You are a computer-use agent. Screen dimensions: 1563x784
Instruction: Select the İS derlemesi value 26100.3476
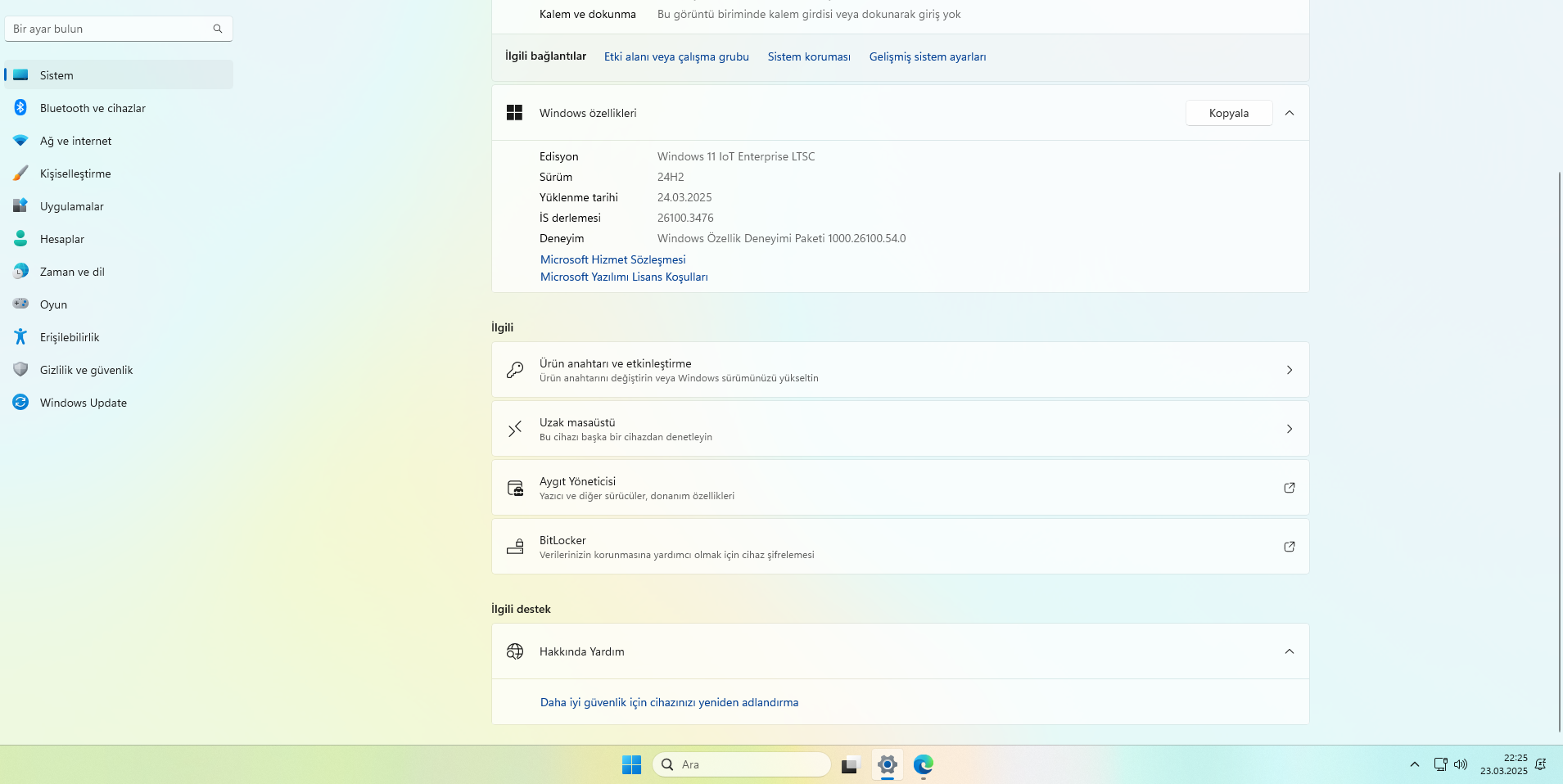(x=685, y=218)
